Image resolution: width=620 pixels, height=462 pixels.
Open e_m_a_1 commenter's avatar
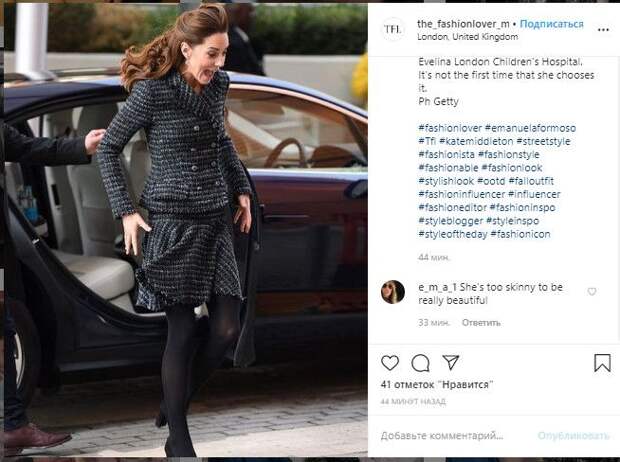coord(393,292)
